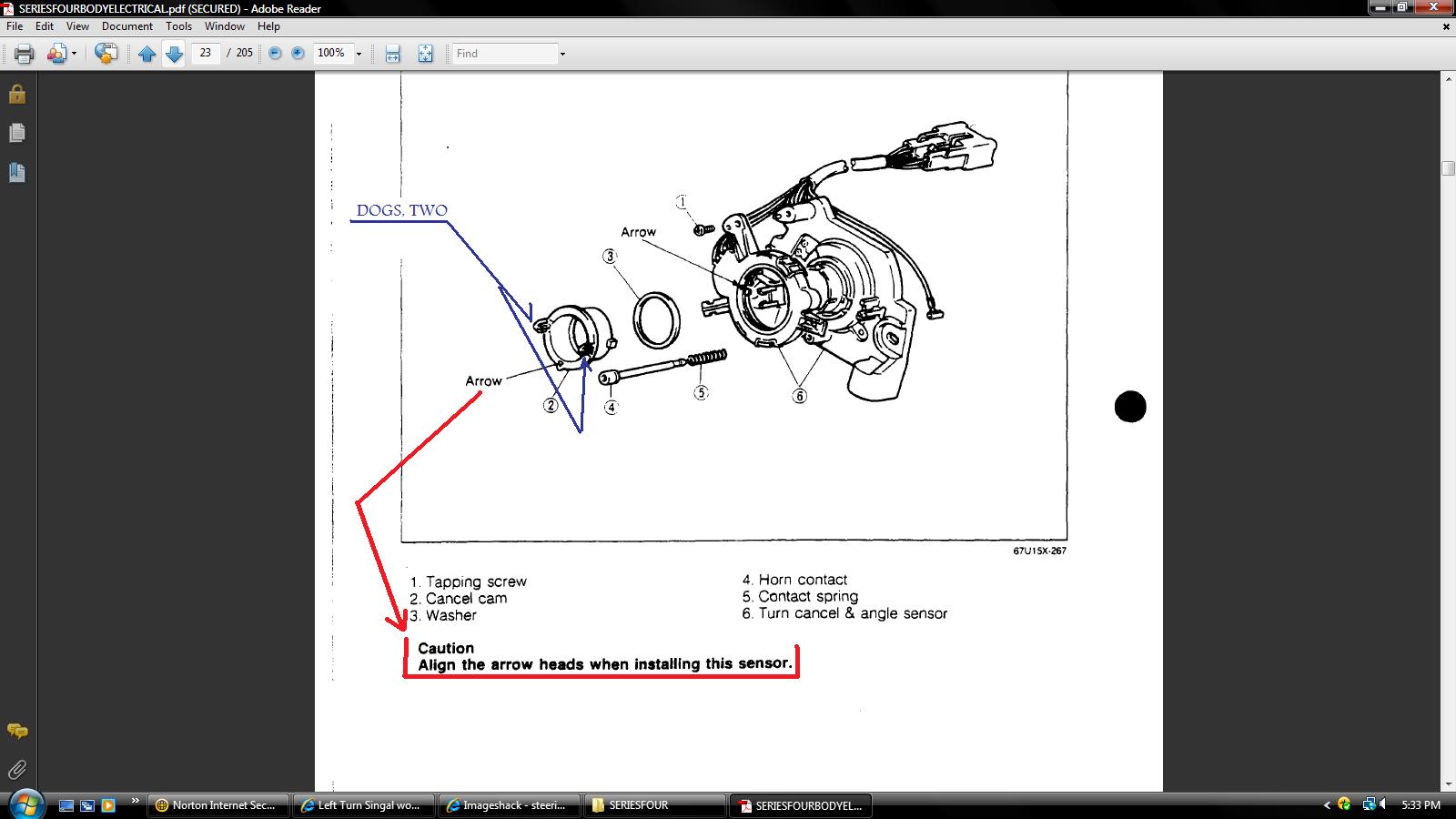1456x819 pixels.
Task: Click the zoom in plus button
Action: coord(298,54)
